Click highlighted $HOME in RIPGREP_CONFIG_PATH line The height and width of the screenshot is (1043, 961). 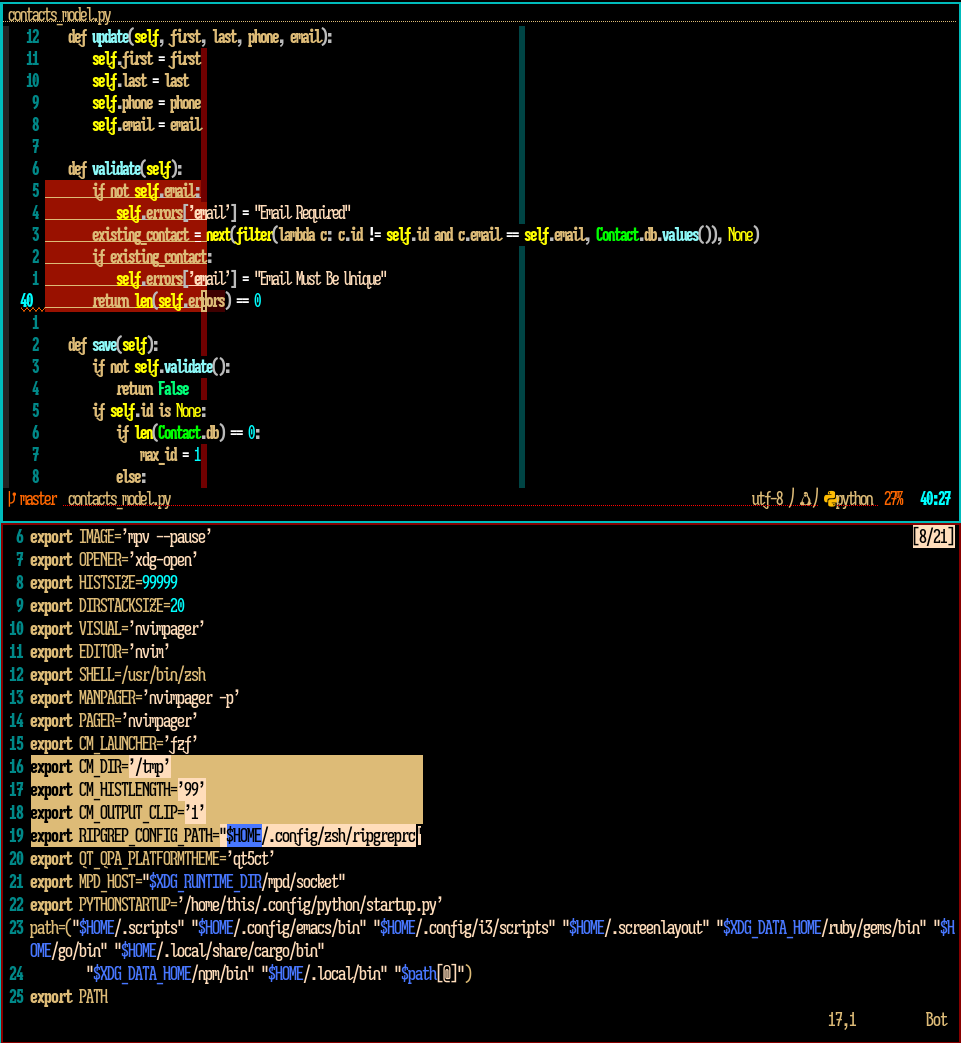tap(244, 836)
